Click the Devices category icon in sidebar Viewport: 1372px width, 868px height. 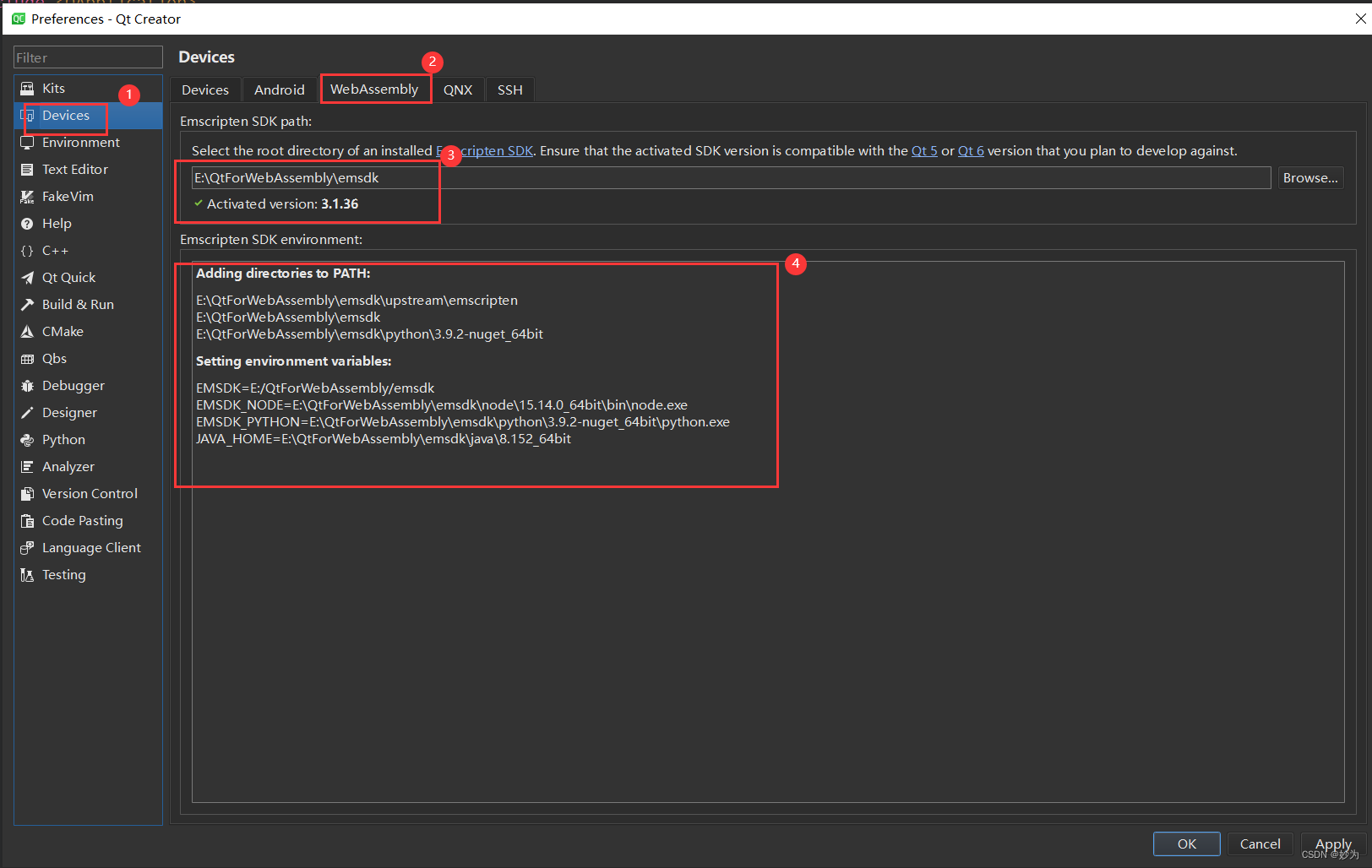pos(27,116)
